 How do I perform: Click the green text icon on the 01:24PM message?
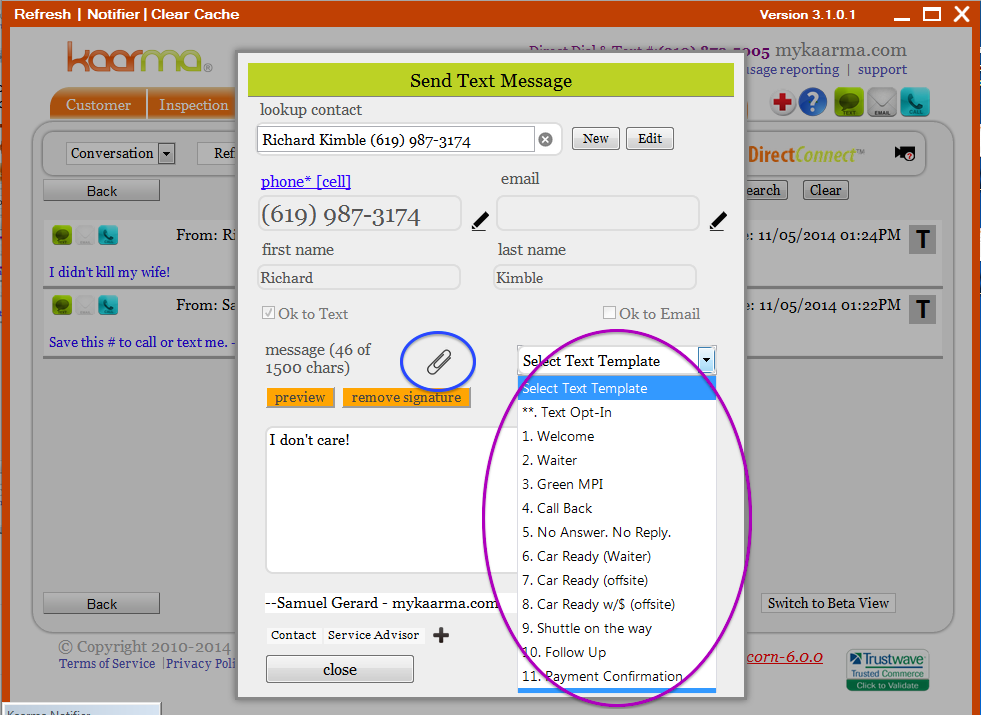[x=62, y=235]
